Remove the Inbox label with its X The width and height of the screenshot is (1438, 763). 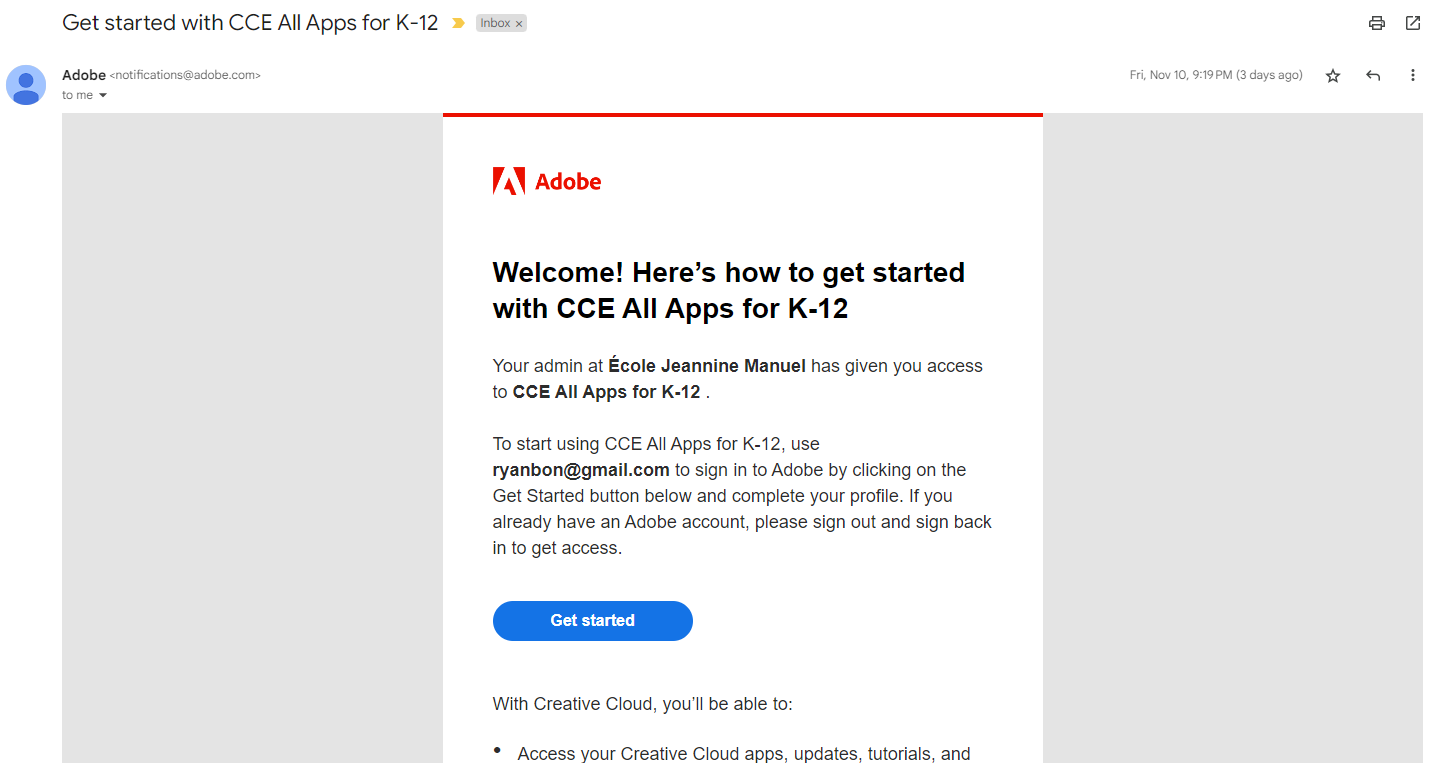pyautogui.click(x=519, y=23)
